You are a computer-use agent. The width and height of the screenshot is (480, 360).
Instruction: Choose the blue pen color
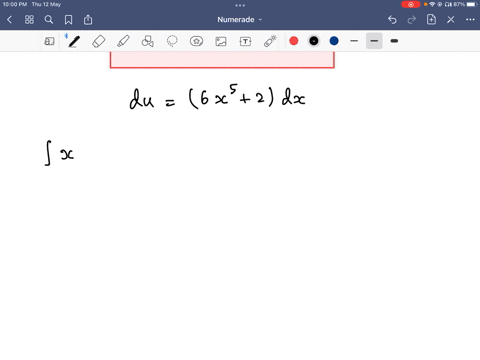[334, 41]
